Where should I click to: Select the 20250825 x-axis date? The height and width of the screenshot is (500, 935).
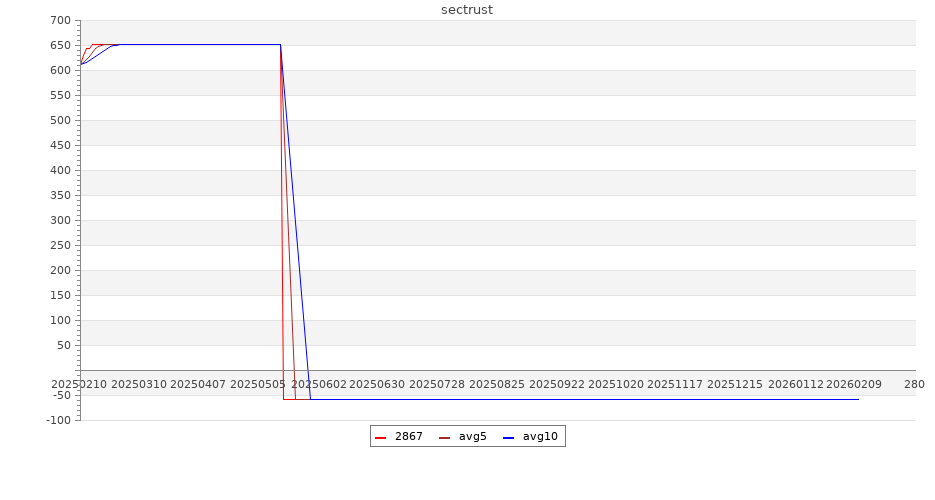496,384
